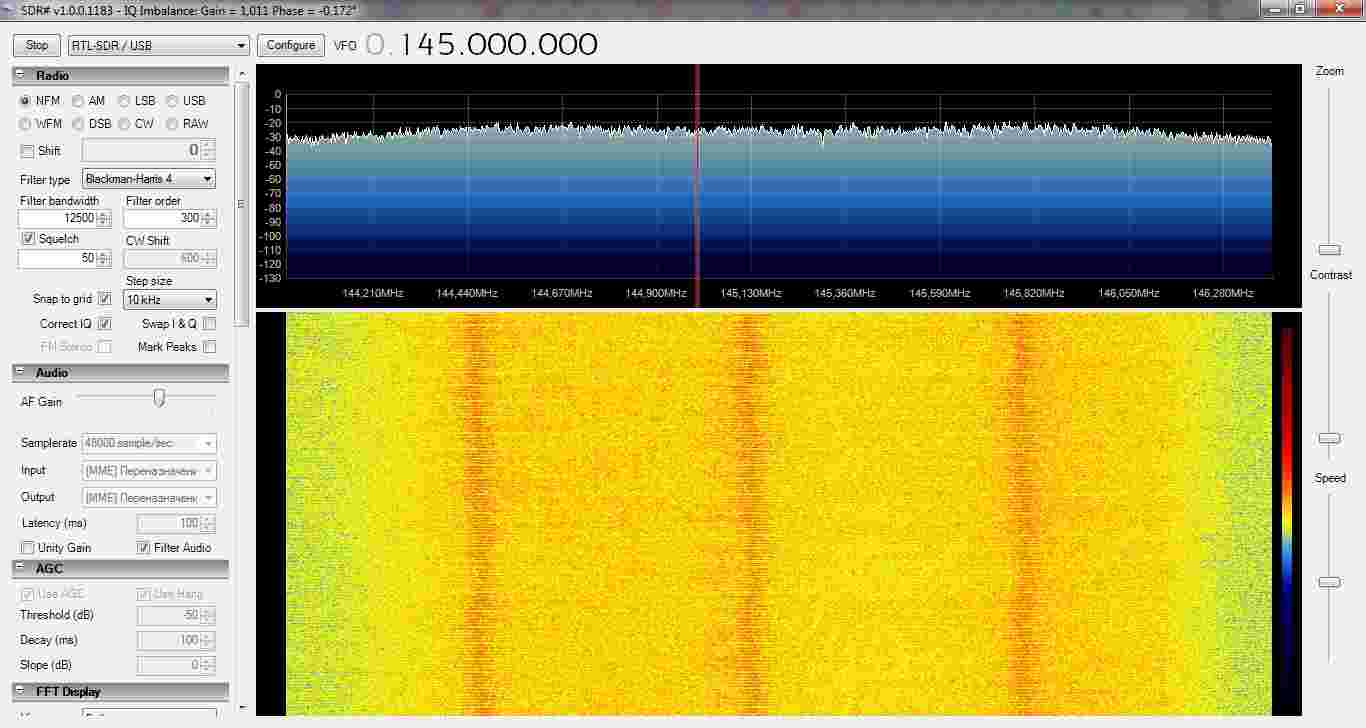Adjust the AF Gain slider
Image resolution: width=1366 pixels, height=728 pixels.
[x=158, y=398]
